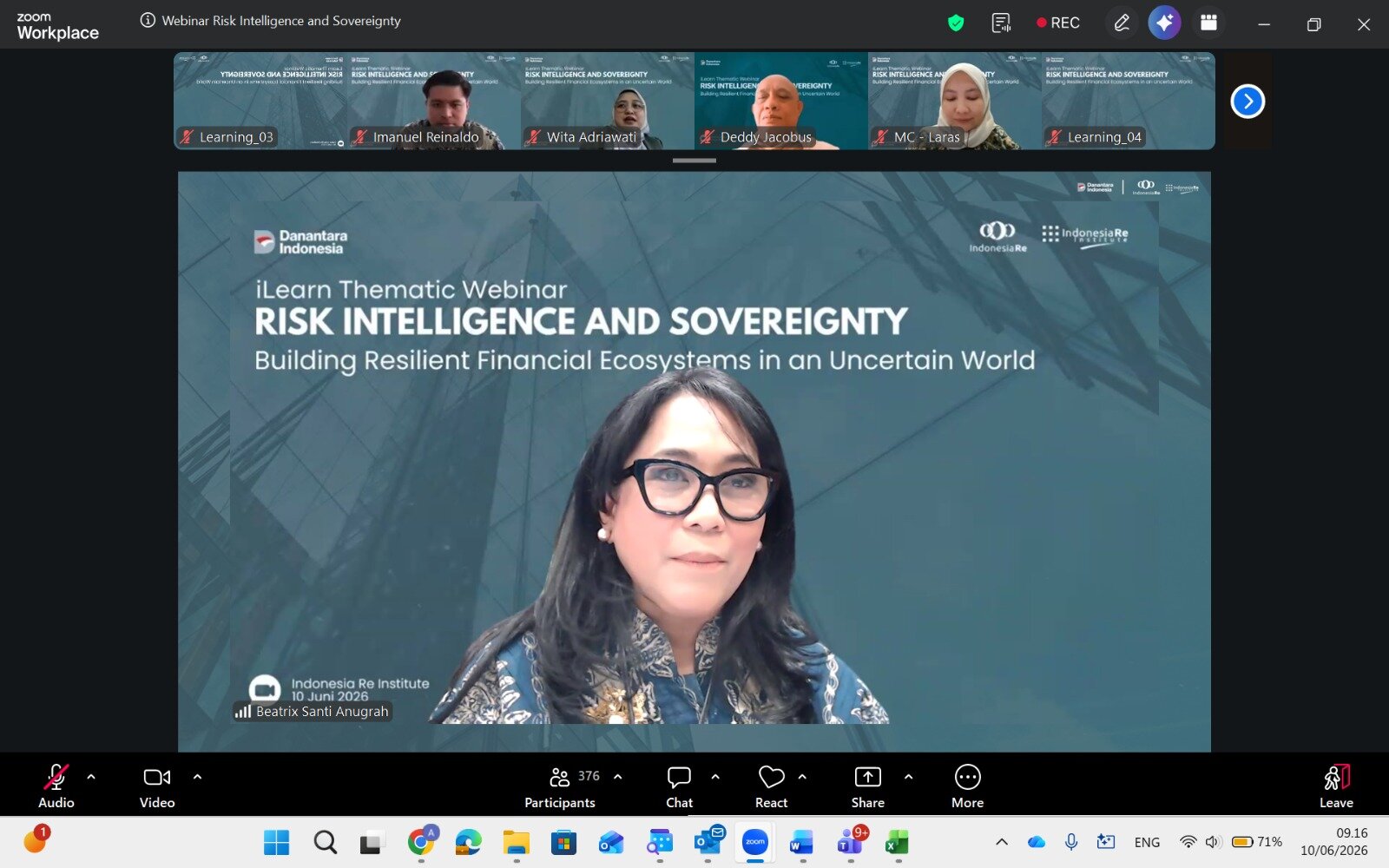Toggle the Video camera on
Viewport: 1389px width, 868px height.
click(x=157, y=787)
